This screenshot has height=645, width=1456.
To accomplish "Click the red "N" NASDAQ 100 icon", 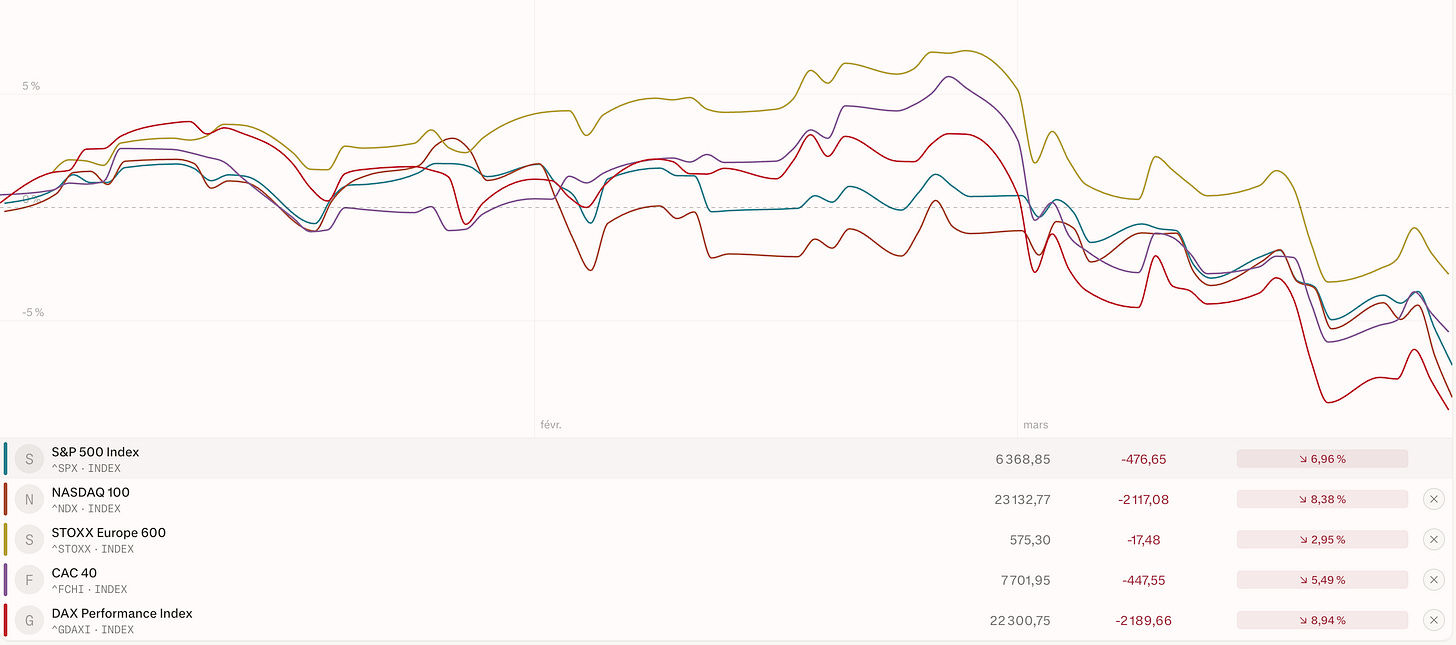I will tap(28, 498).
